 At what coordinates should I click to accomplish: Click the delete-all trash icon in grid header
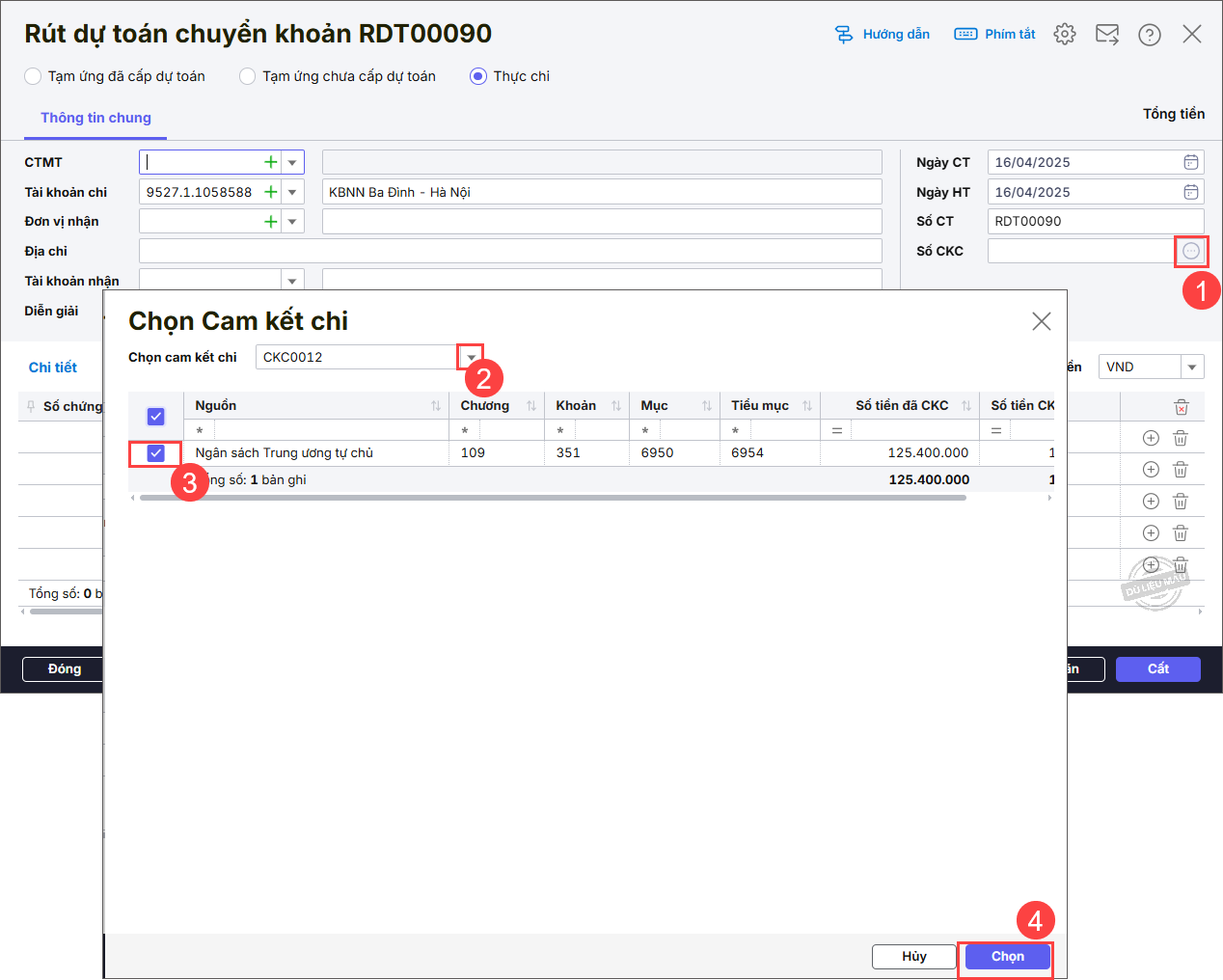(x=1182, y=407)
